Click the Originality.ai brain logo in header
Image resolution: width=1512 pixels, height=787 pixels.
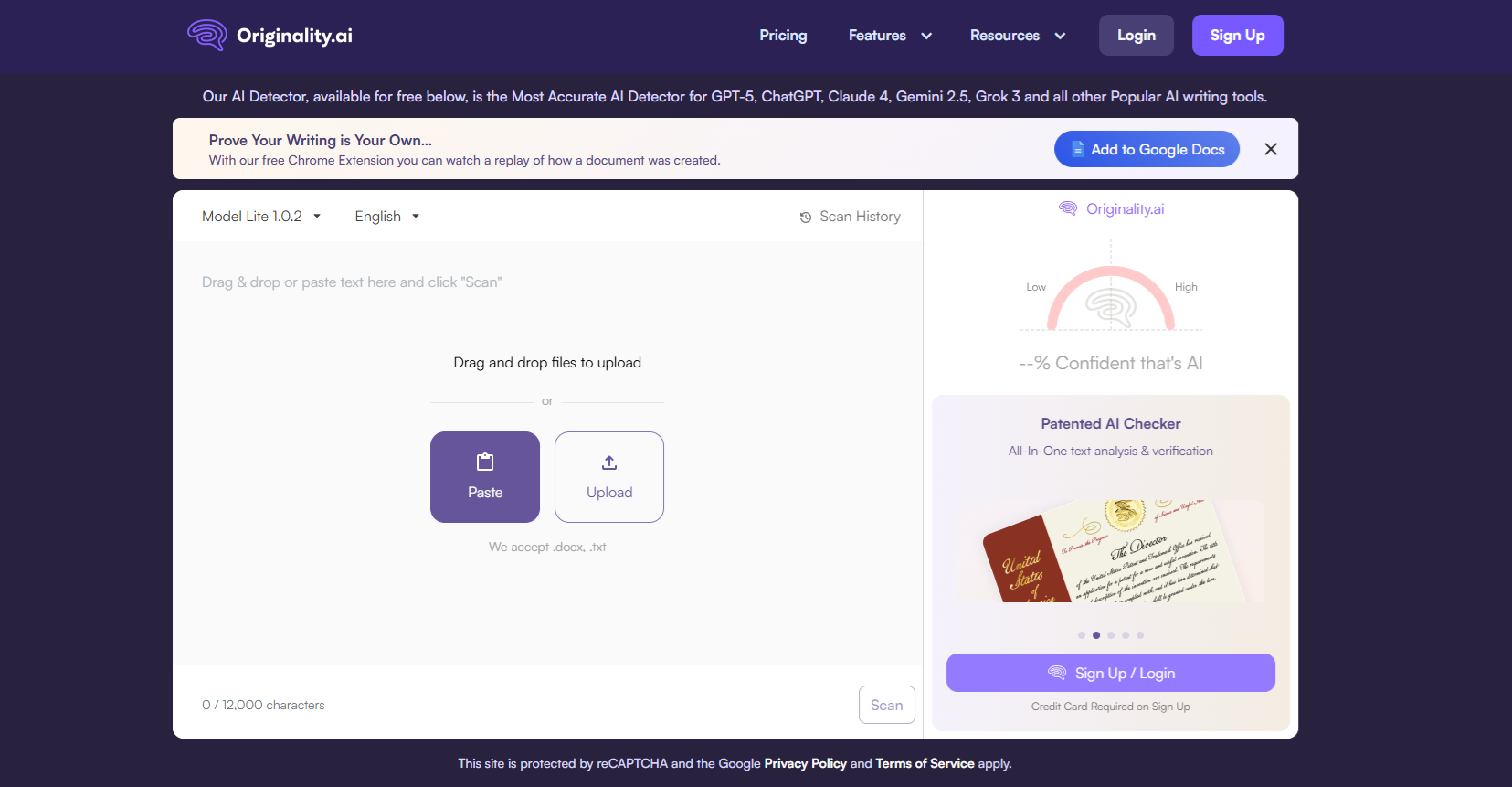coord(207,35)
